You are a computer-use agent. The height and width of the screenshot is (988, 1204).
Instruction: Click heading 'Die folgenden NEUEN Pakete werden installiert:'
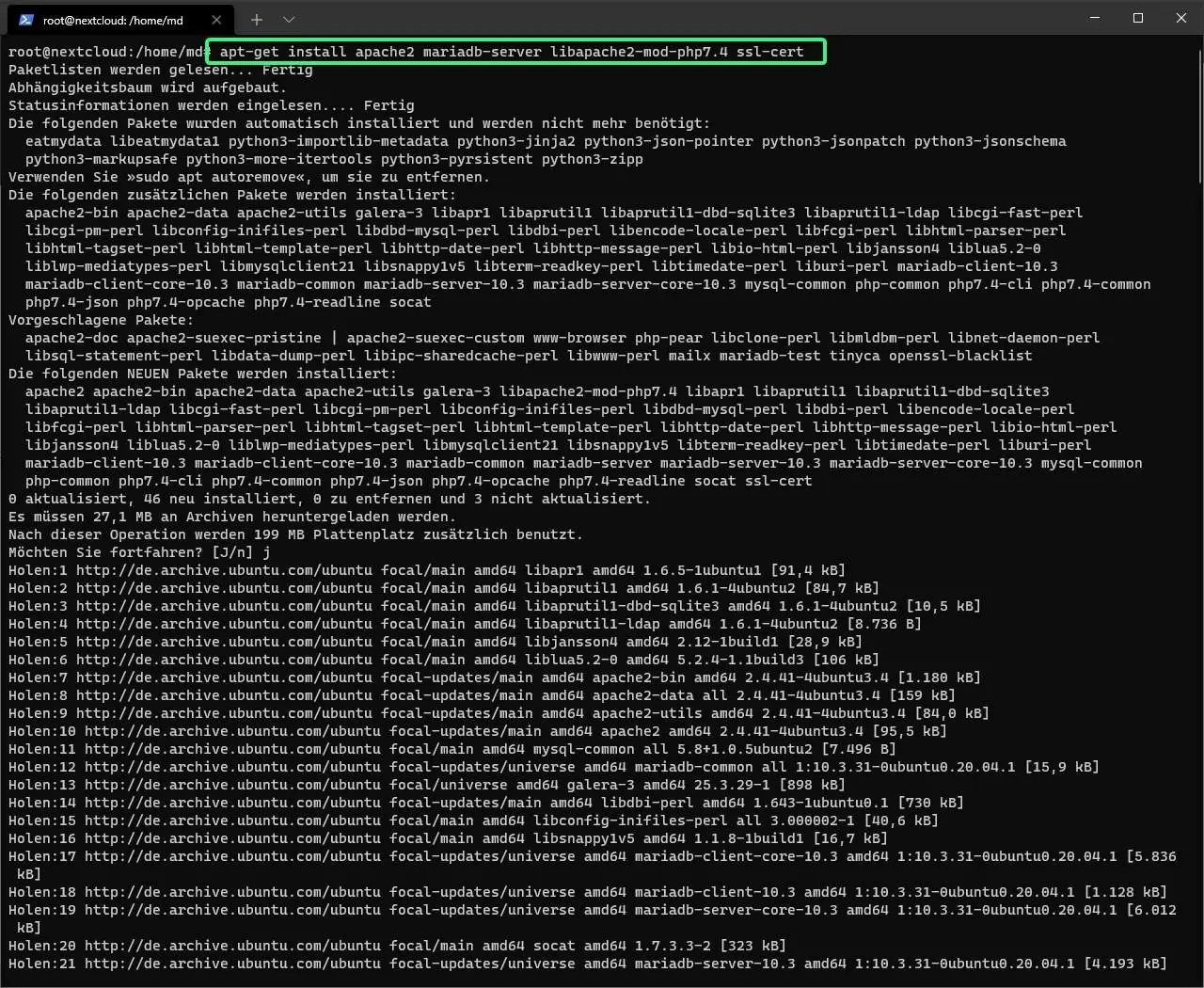(203, 374)
